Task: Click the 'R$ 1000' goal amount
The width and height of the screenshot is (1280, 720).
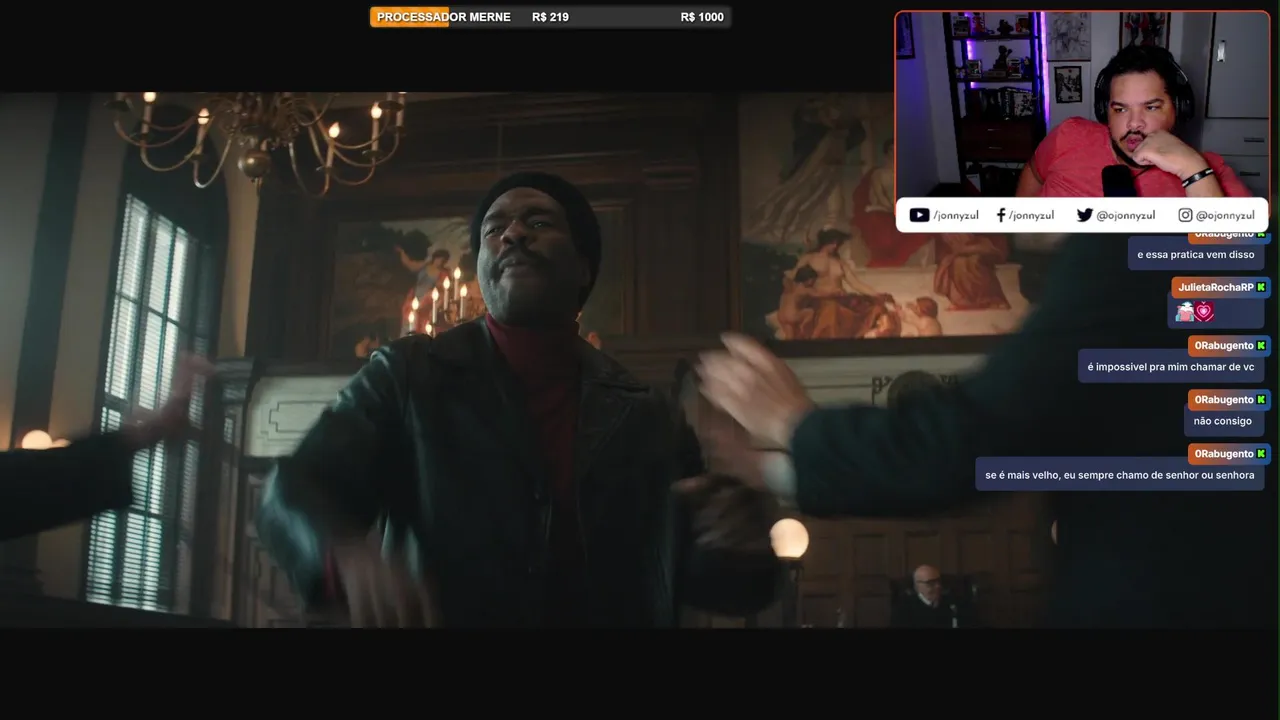Action: [x=702, y=17]
